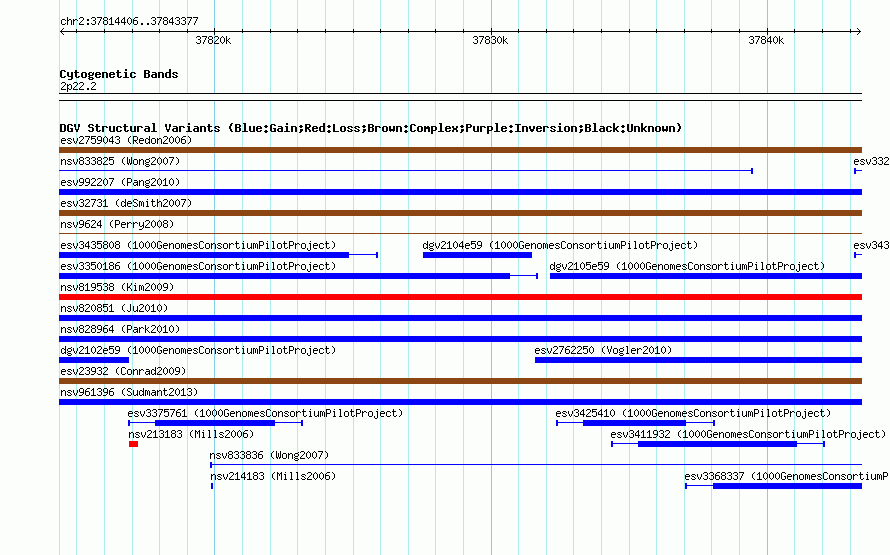The width and height of the screenshot is (890, 555).
Task: Click the ruler's right arrowhead
Action: pos(859,32)
